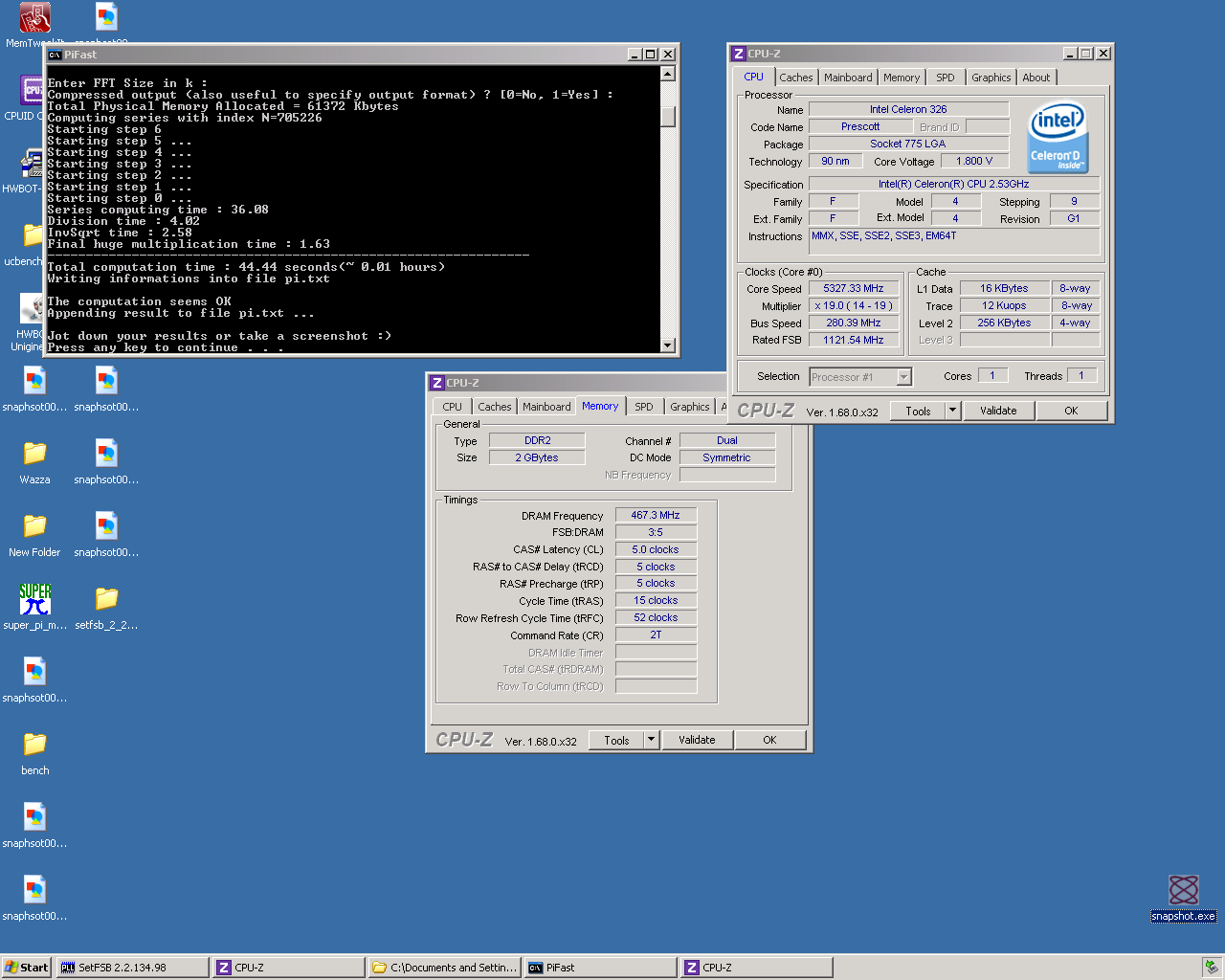
Task: Open the HWBOT desktop shortcut icon
Action: (31, 163)
